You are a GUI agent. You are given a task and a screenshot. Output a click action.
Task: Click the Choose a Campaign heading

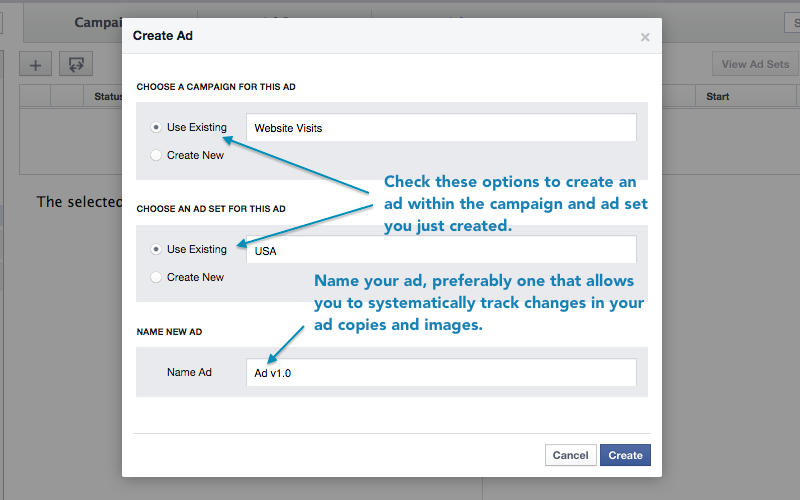click(x=216, y=87)
